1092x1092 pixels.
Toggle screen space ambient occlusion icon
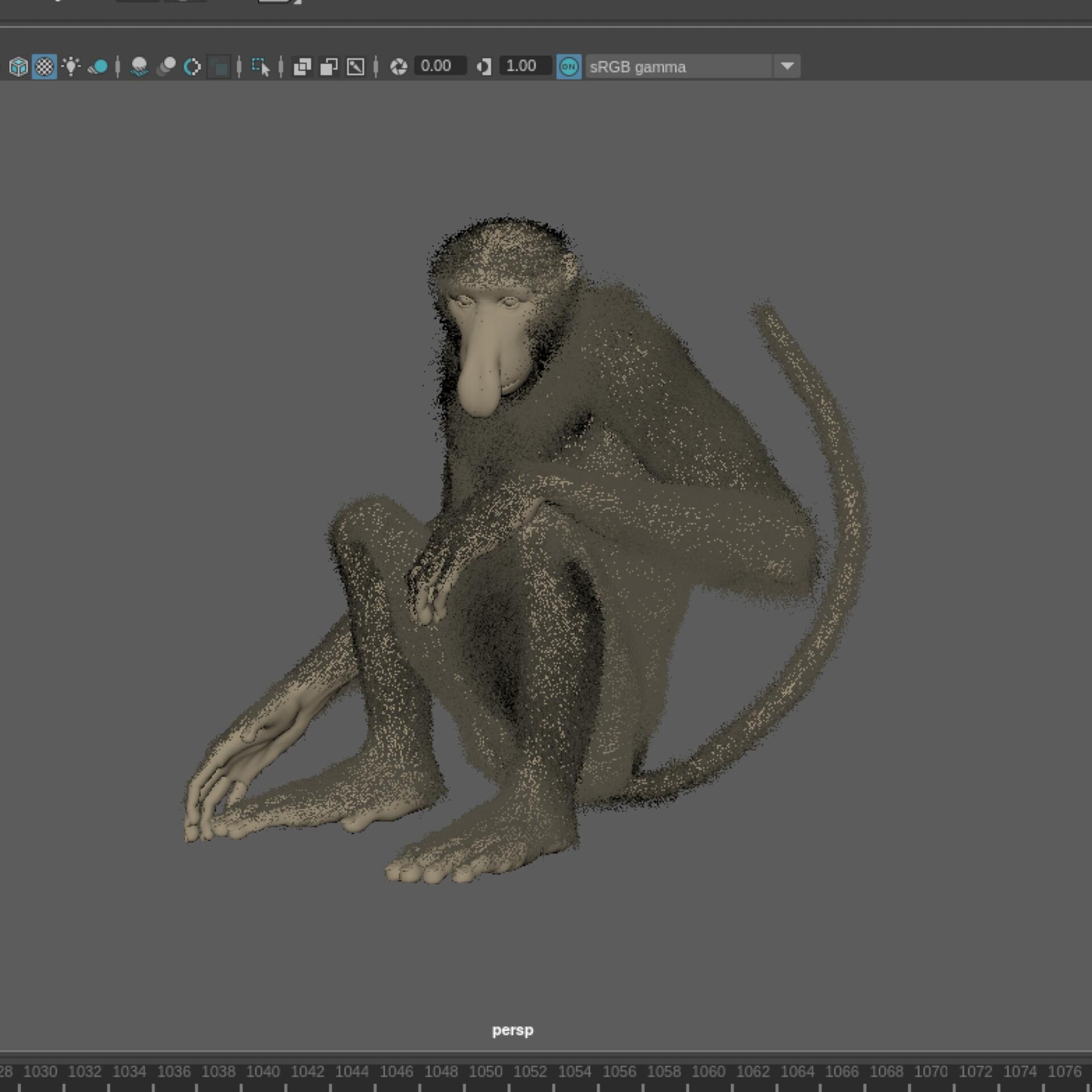pyautogui.click(x=139, y=67)
